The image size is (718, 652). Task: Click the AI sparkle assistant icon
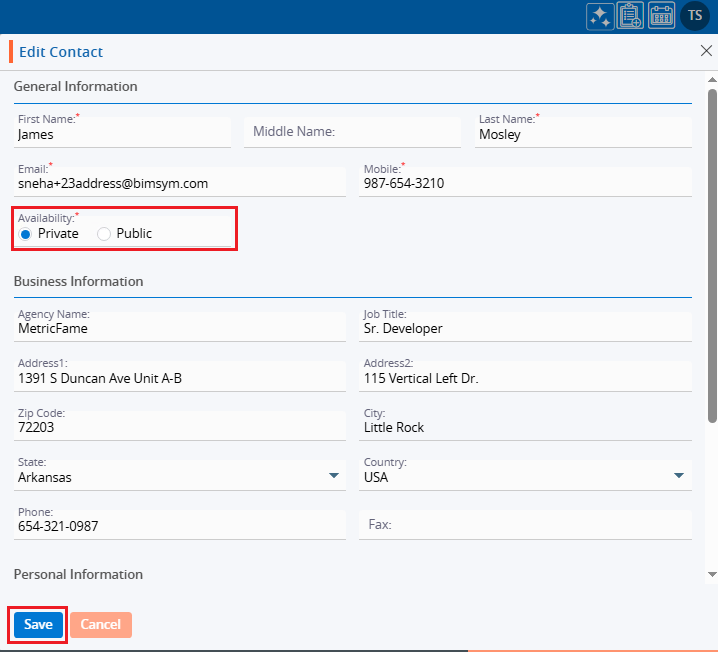(x=600, y=16)
